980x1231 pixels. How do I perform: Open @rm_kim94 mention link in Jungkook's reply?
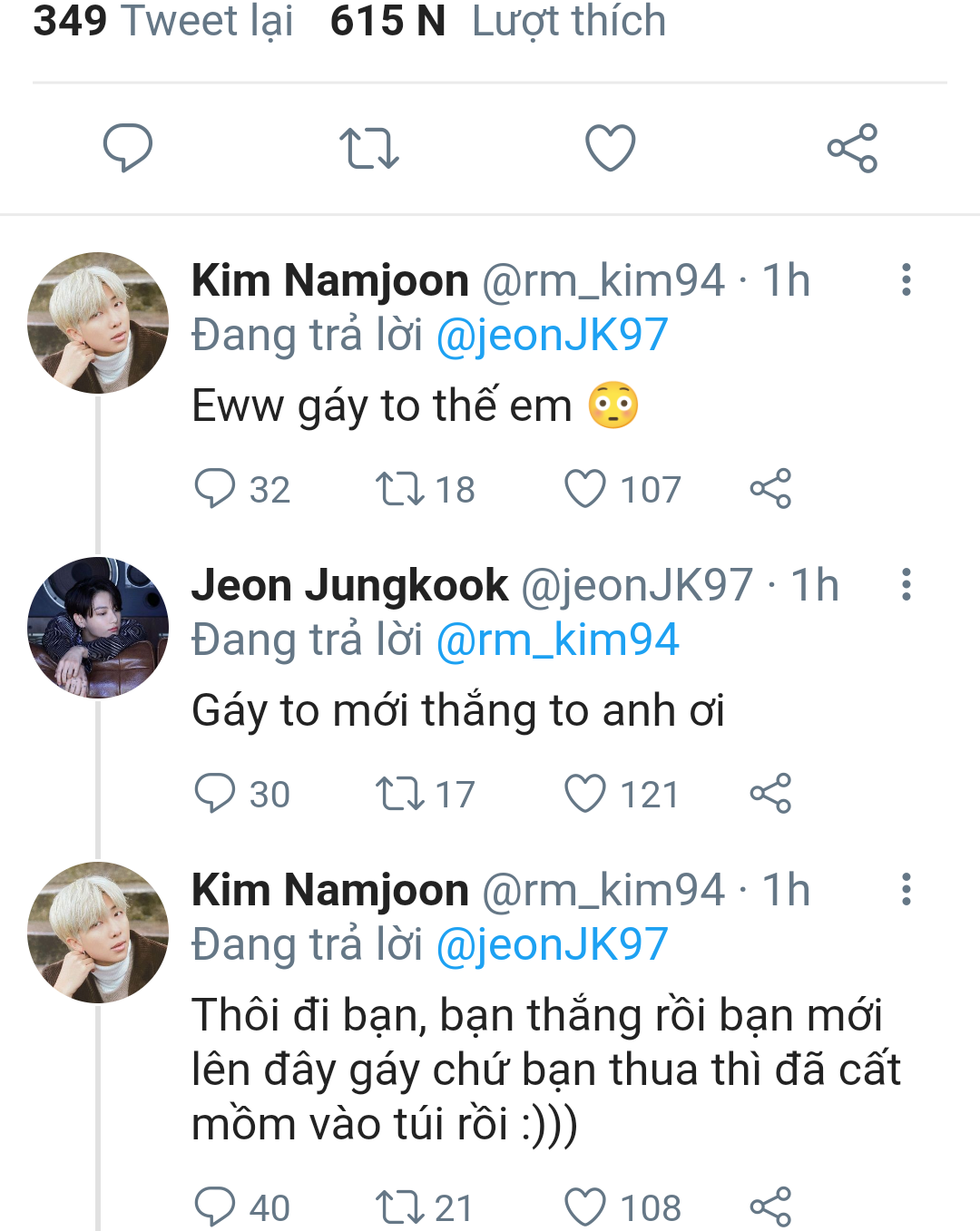(x=557, y=640)
